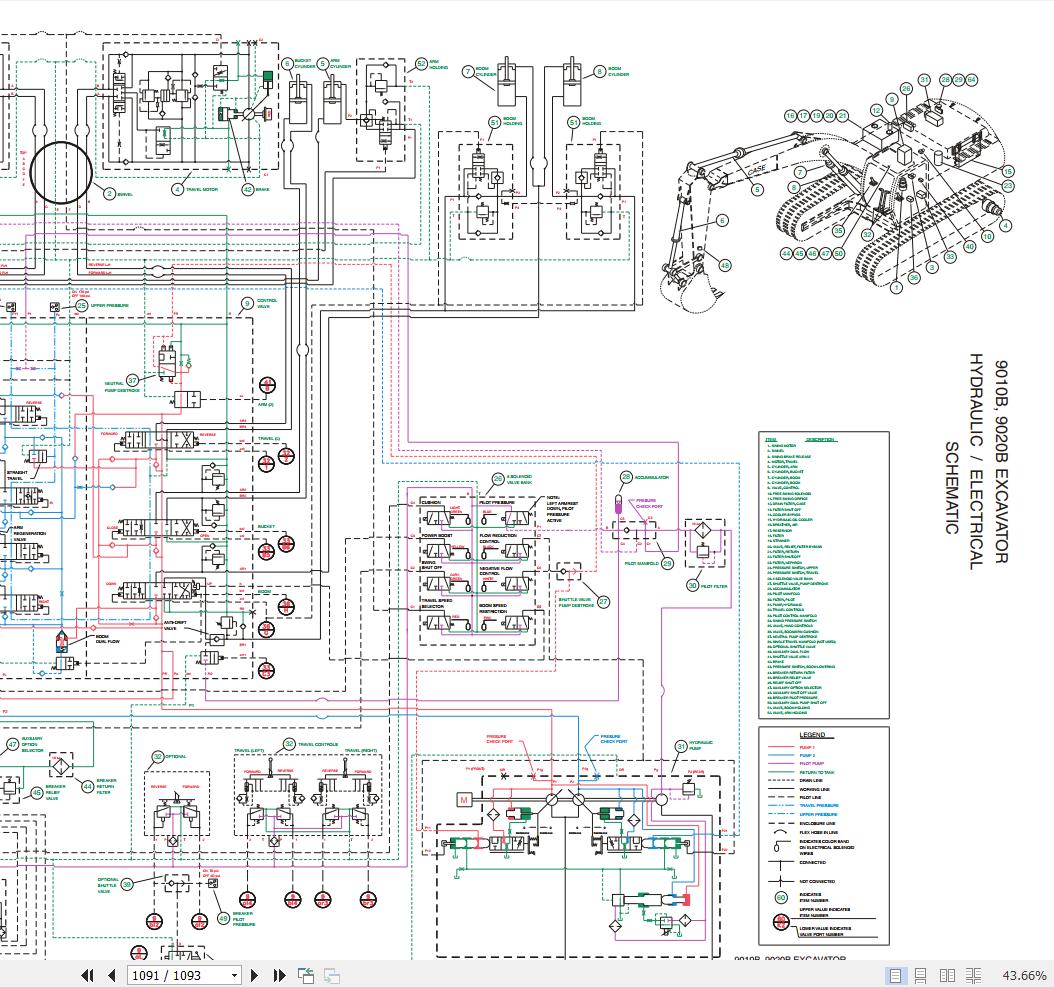Click the 8 SOLENOID VALVE BANK label
The image size is (1054, 987).
(518, 479)
